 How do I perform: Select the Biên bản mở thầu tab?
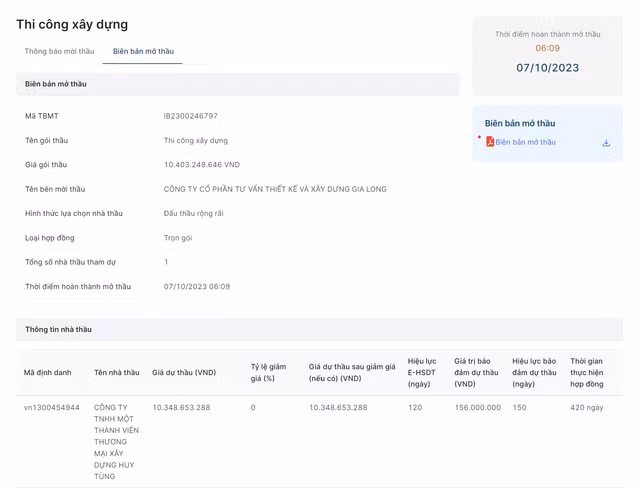coord(143,51)
